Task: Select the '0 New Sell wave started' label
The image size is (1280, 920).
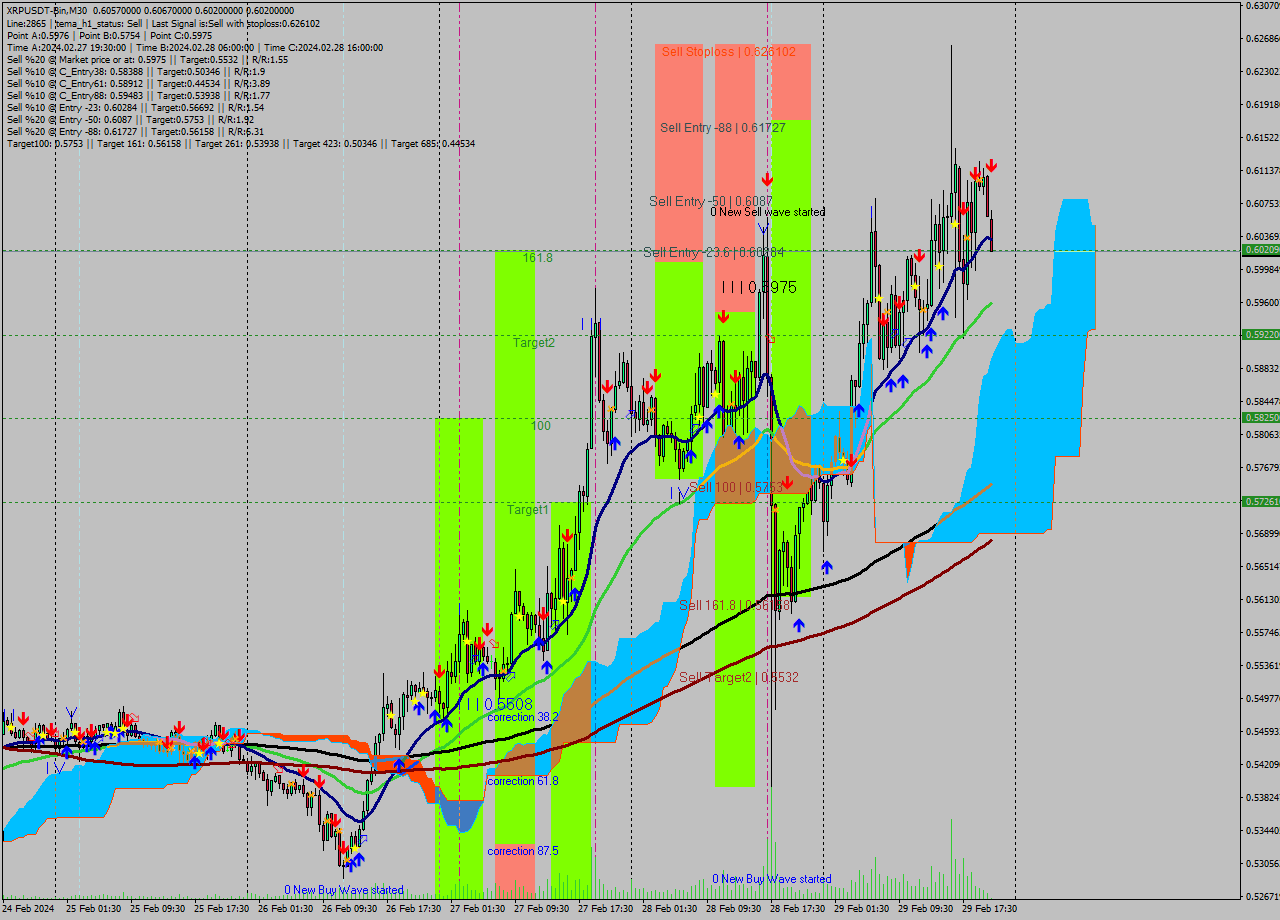Action: click(768, 212)
